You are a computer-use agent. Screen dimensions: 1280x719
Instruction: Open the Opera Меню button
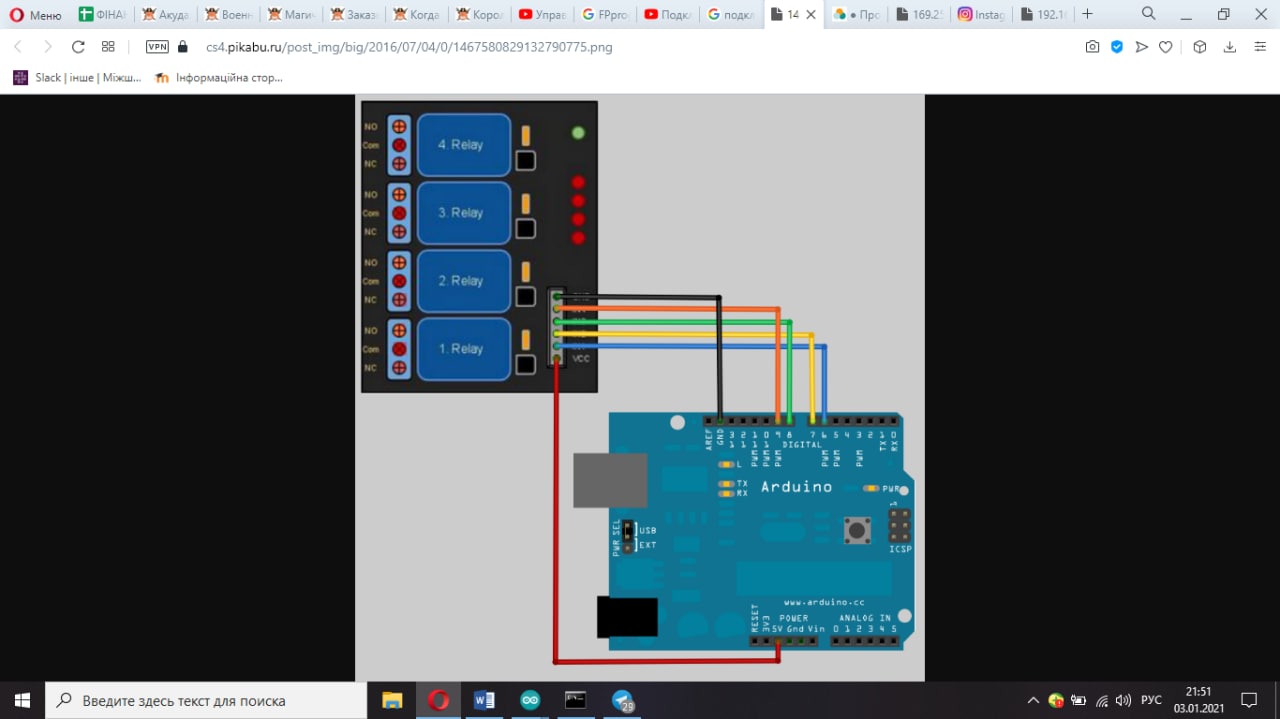pos(35,15)
